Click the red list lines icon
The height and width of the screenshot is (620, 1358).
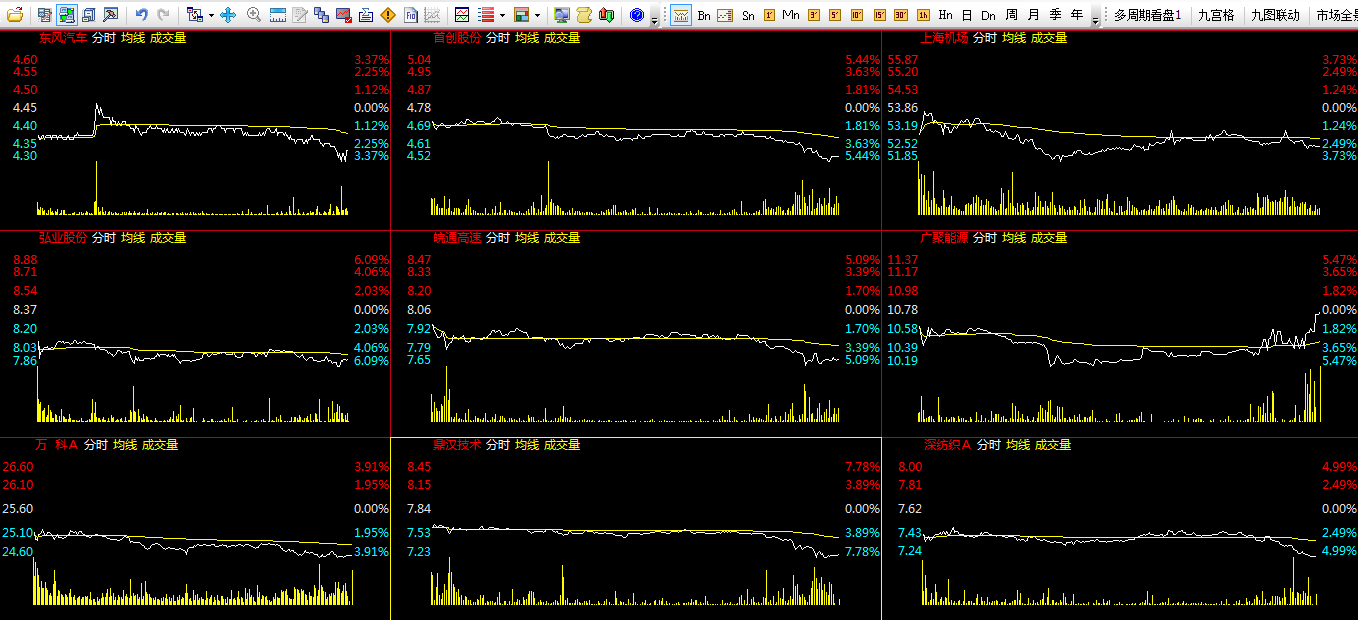click(x=486, y=15)
